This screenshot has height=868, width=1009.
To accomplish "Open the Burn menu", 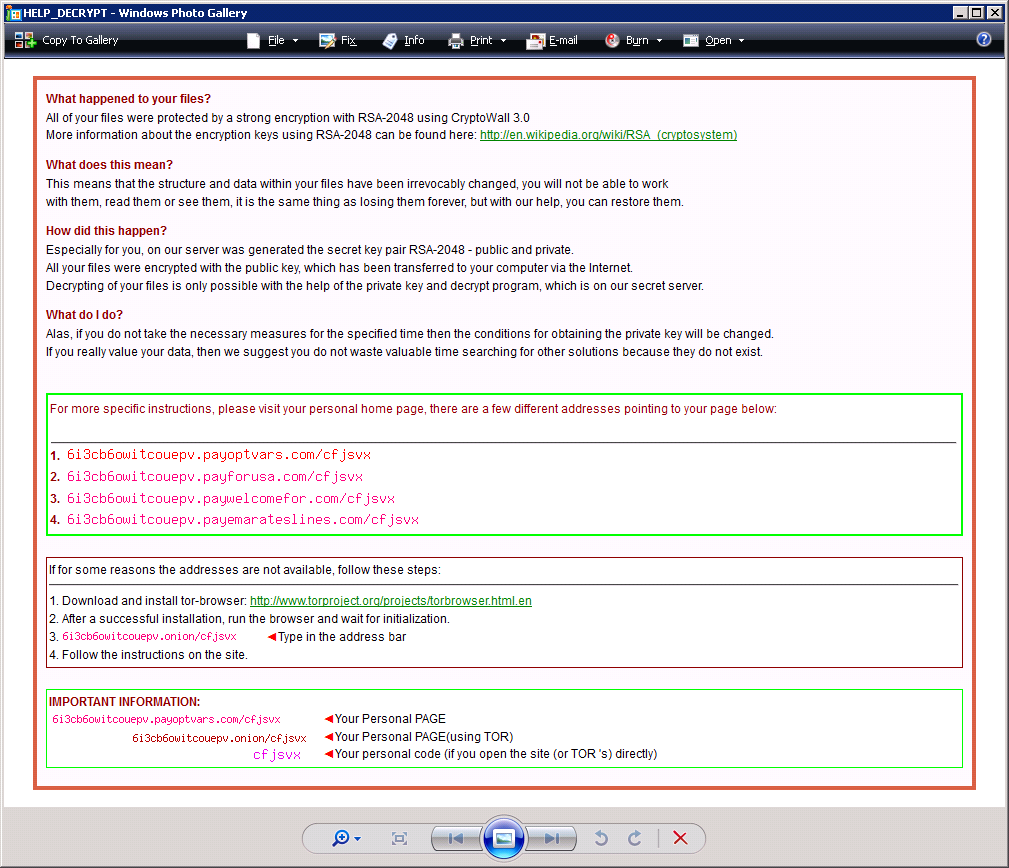I will (637, 40).
